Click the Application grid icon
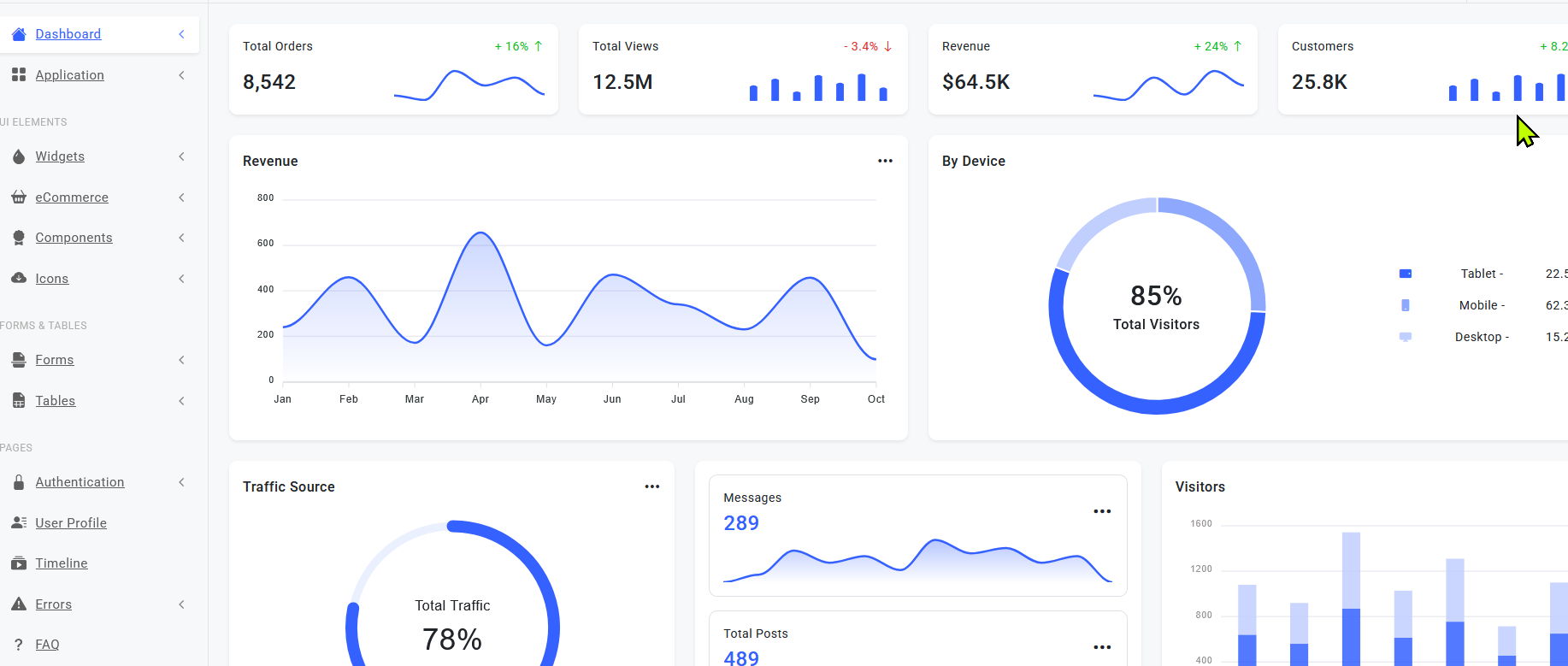 (19, 75)
